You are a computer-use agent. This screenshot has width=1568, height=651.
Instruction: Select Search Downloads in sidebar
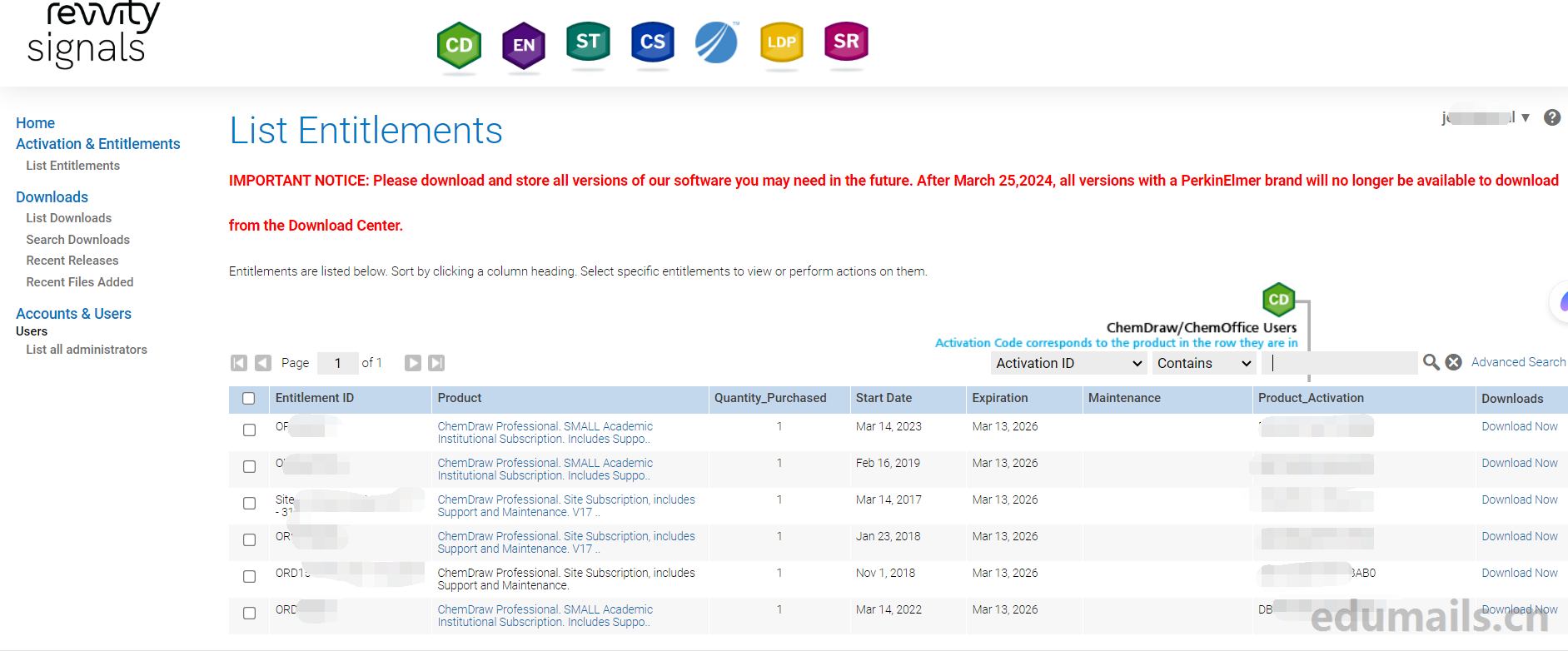78,240
